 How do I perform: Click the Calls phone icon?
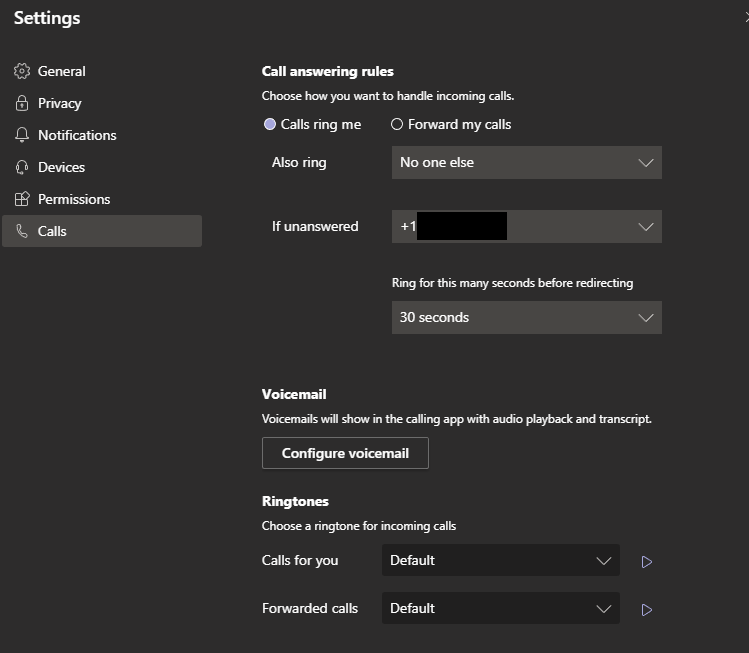(x=22, y=231)
